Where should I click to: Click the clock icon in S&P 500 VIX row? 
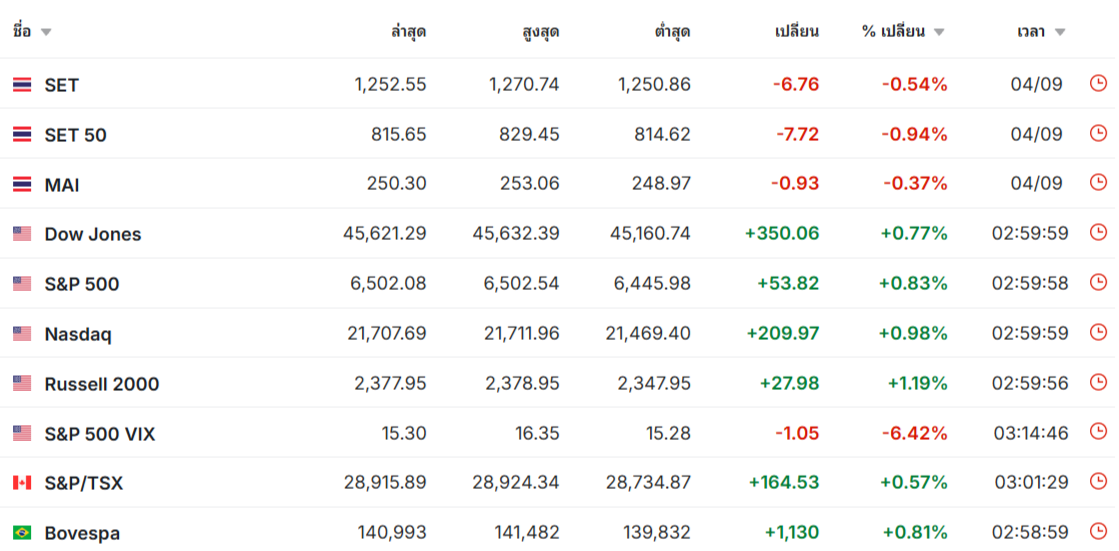pos(1098,433)
